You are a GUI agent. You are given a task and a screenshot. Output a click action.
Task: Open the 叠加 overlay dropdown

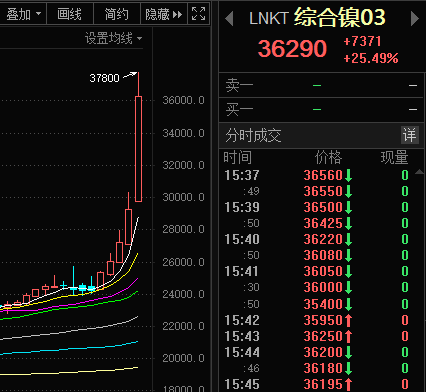coord(23,14)
